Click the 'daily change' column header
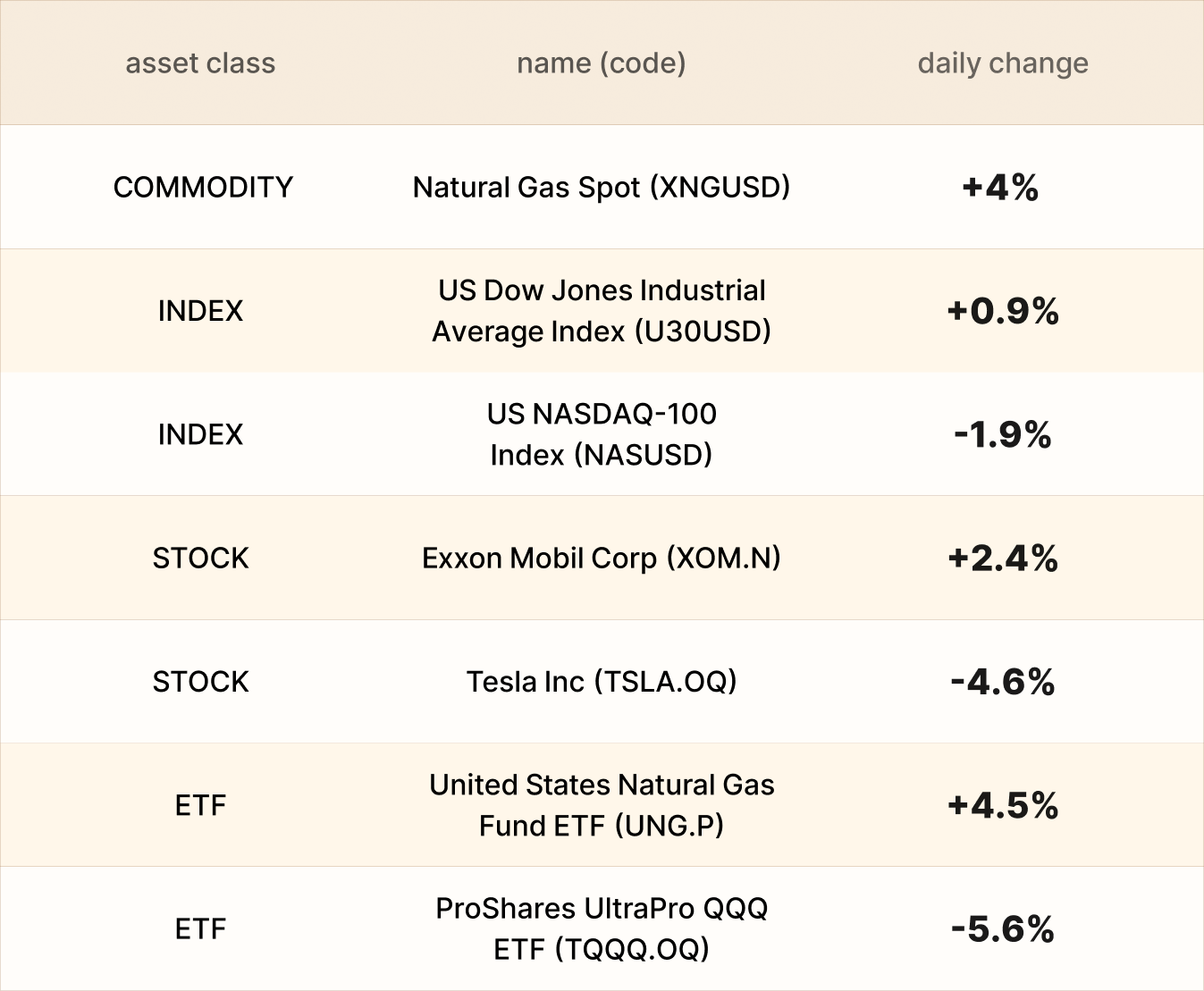This screenshot has height=991, width=1204. pos(1003,63)
